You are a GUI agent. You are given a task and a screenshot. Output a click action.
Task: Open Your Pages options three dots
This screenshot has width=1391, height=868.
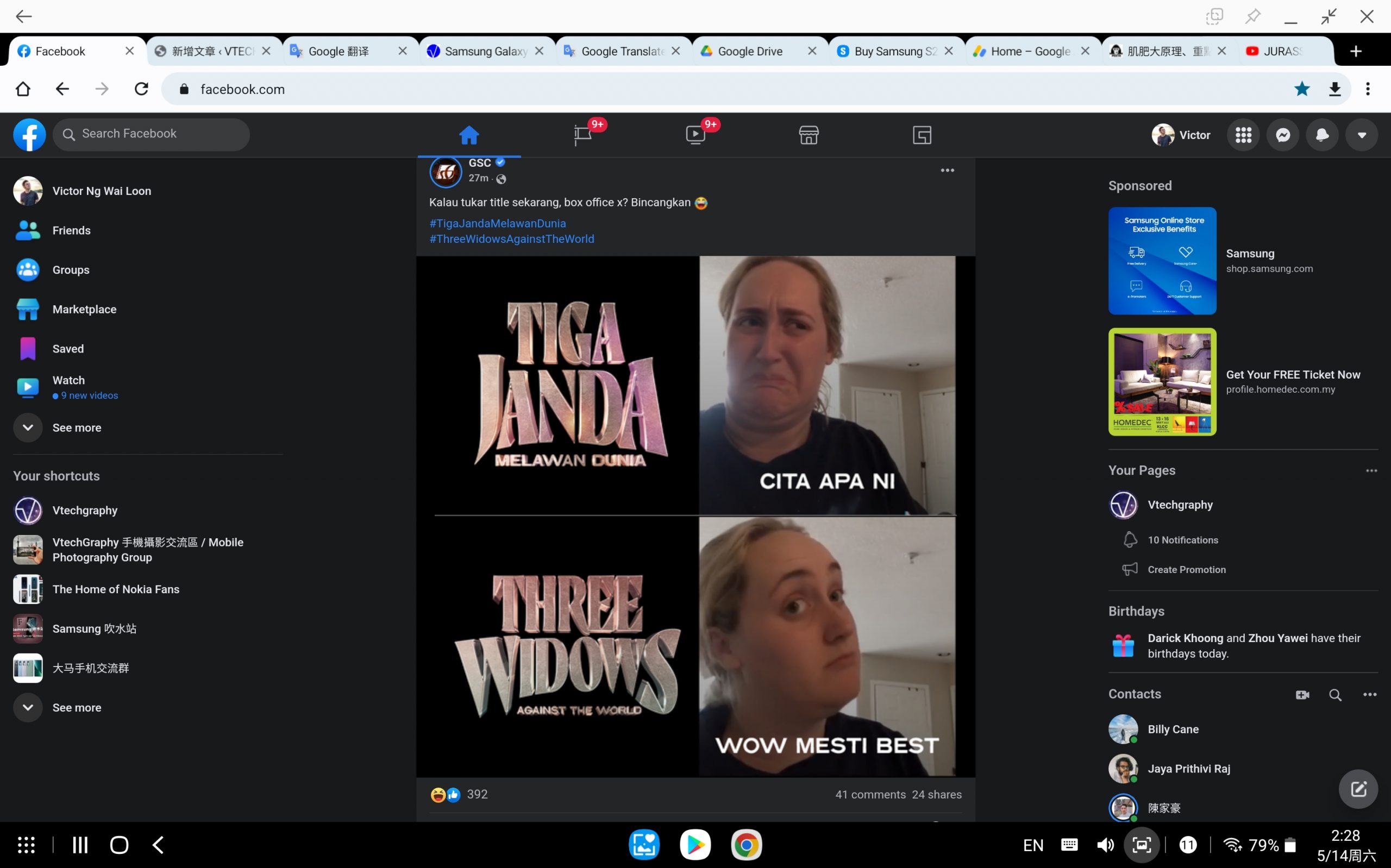click(1371, 471)
